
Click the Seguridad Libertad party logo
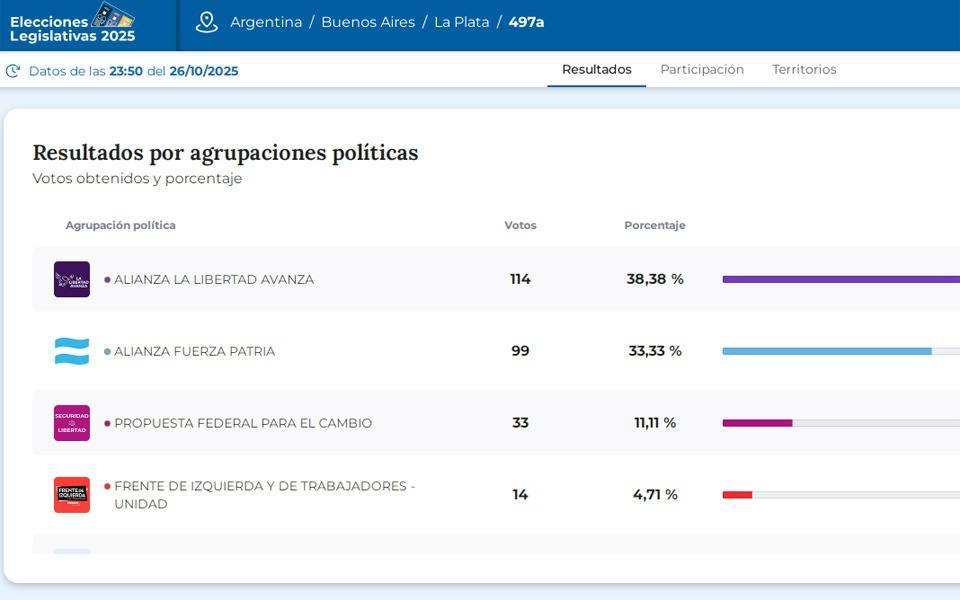pyautogui.click(x=72, y=423)
